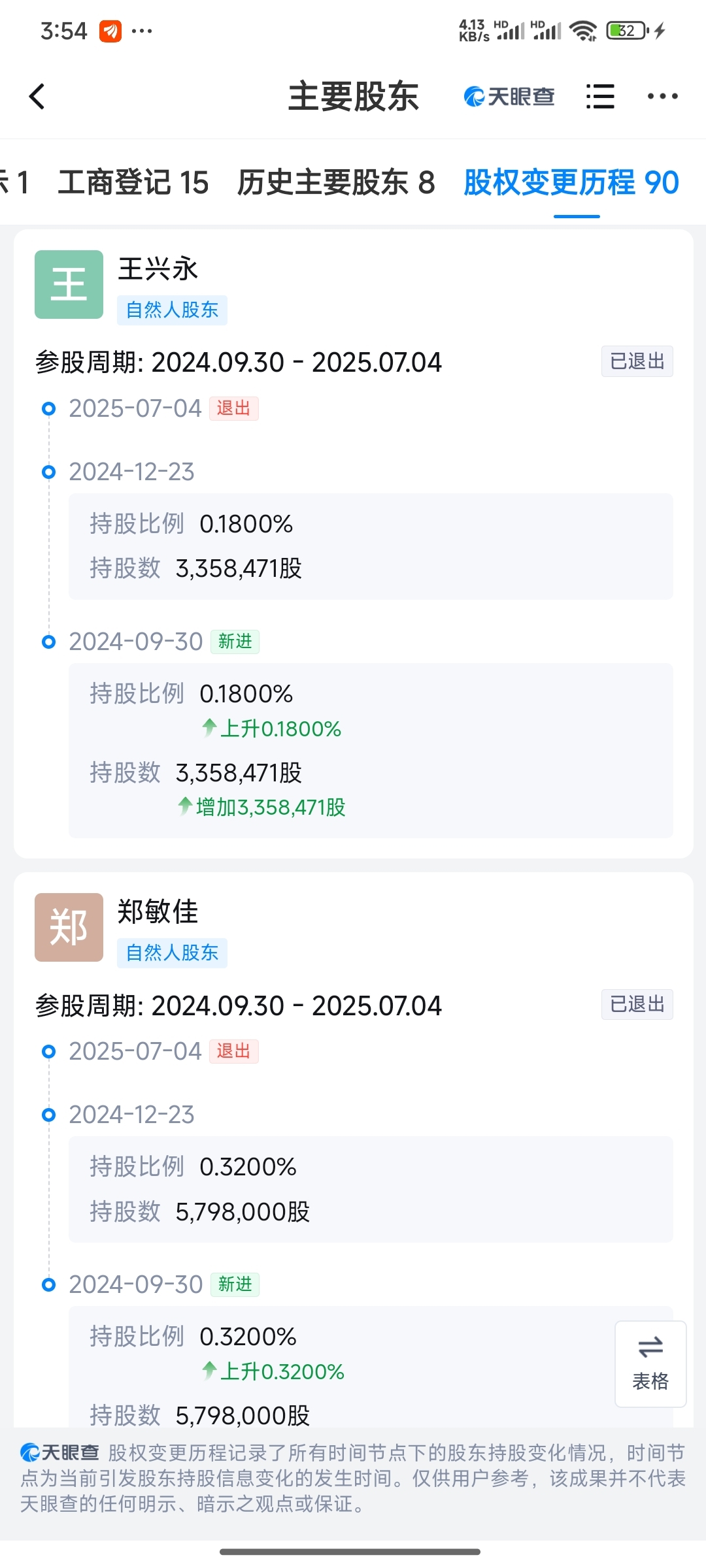This screenshot has width=706, height=1568.
Task: Switch to 工商登记 15 tab
Action: click(133, 182)
